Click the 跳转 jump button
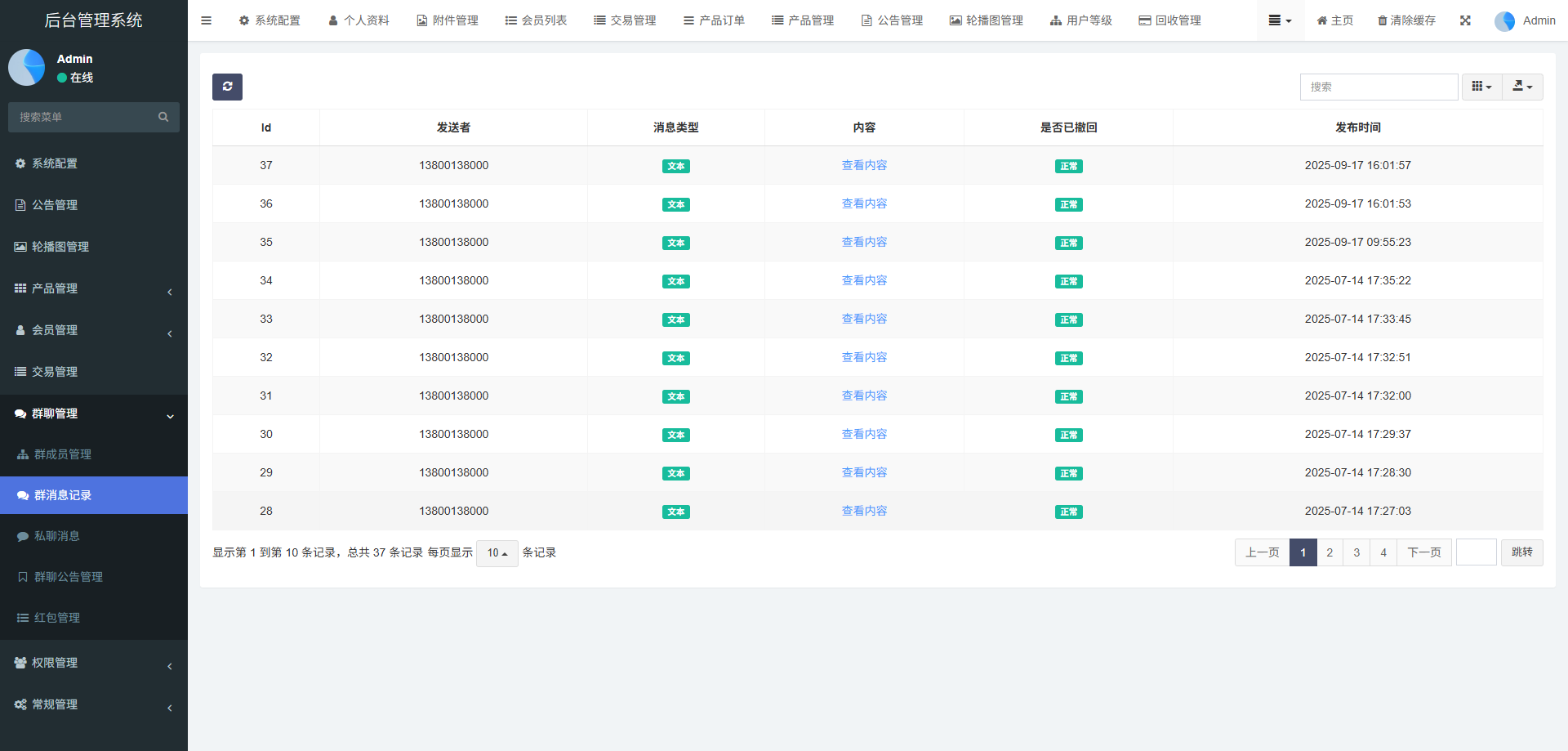The image size is (1568, 751). coord(1521,552)
